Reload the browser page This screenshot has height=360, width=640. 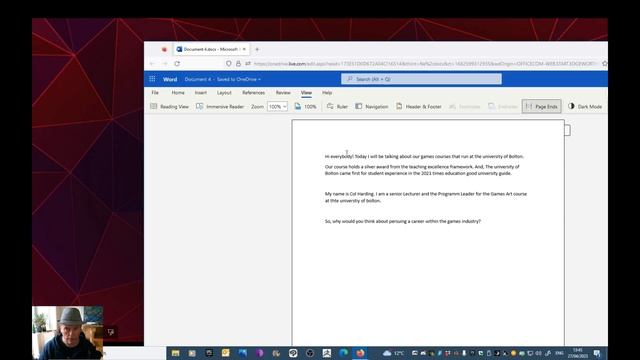(177, 64)
